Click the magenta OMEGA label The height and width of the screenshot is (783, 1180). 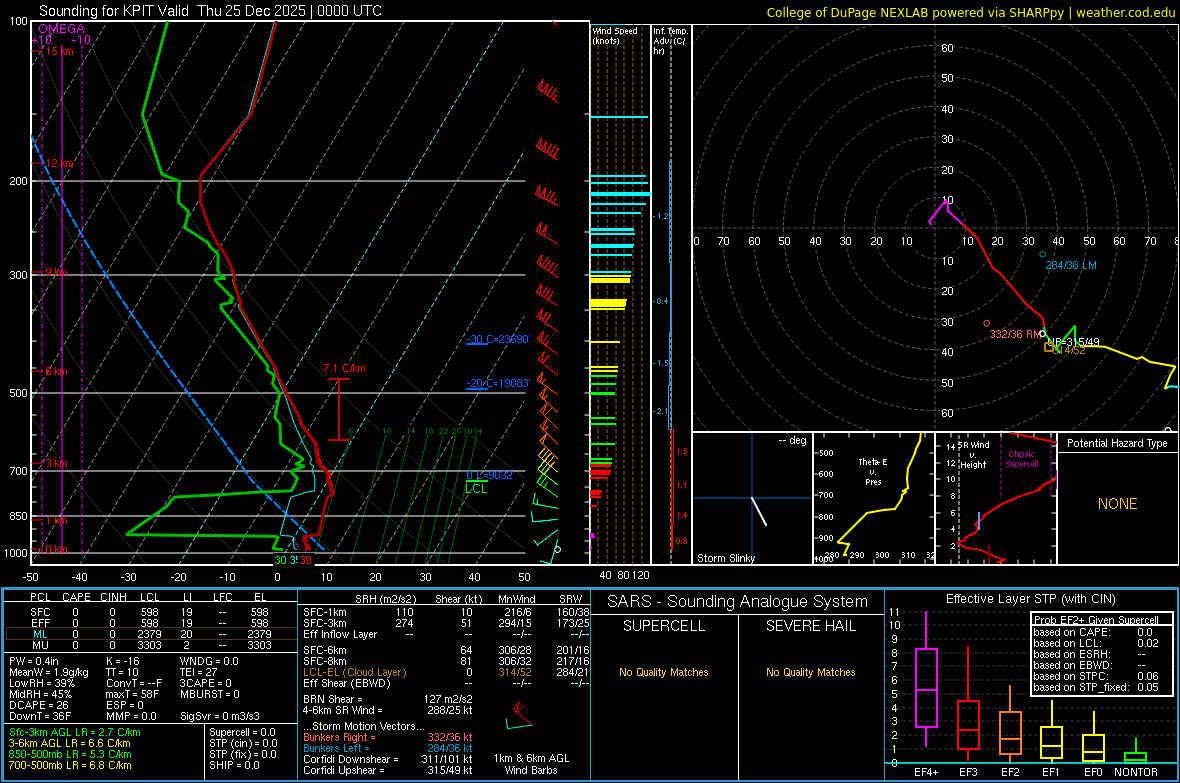61,29
